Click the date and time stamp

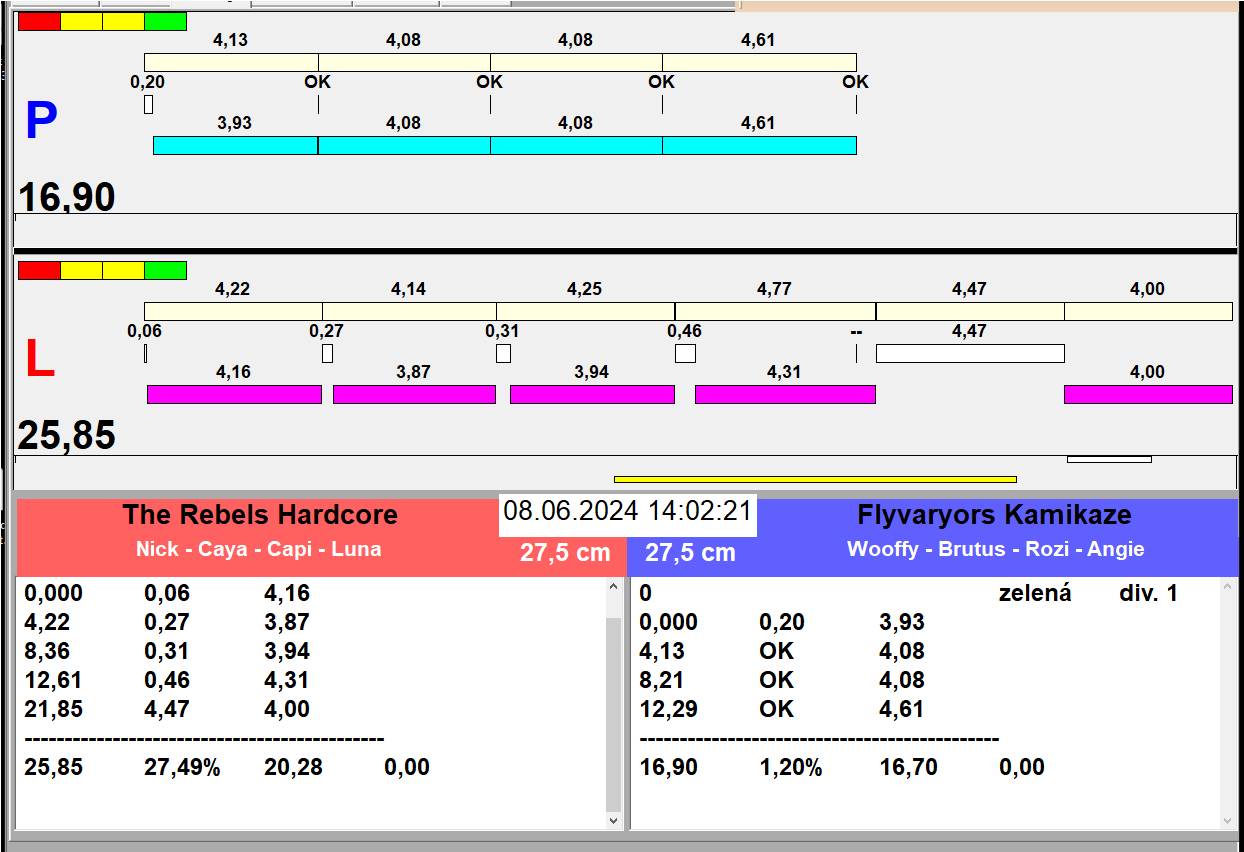coord(627,511)
